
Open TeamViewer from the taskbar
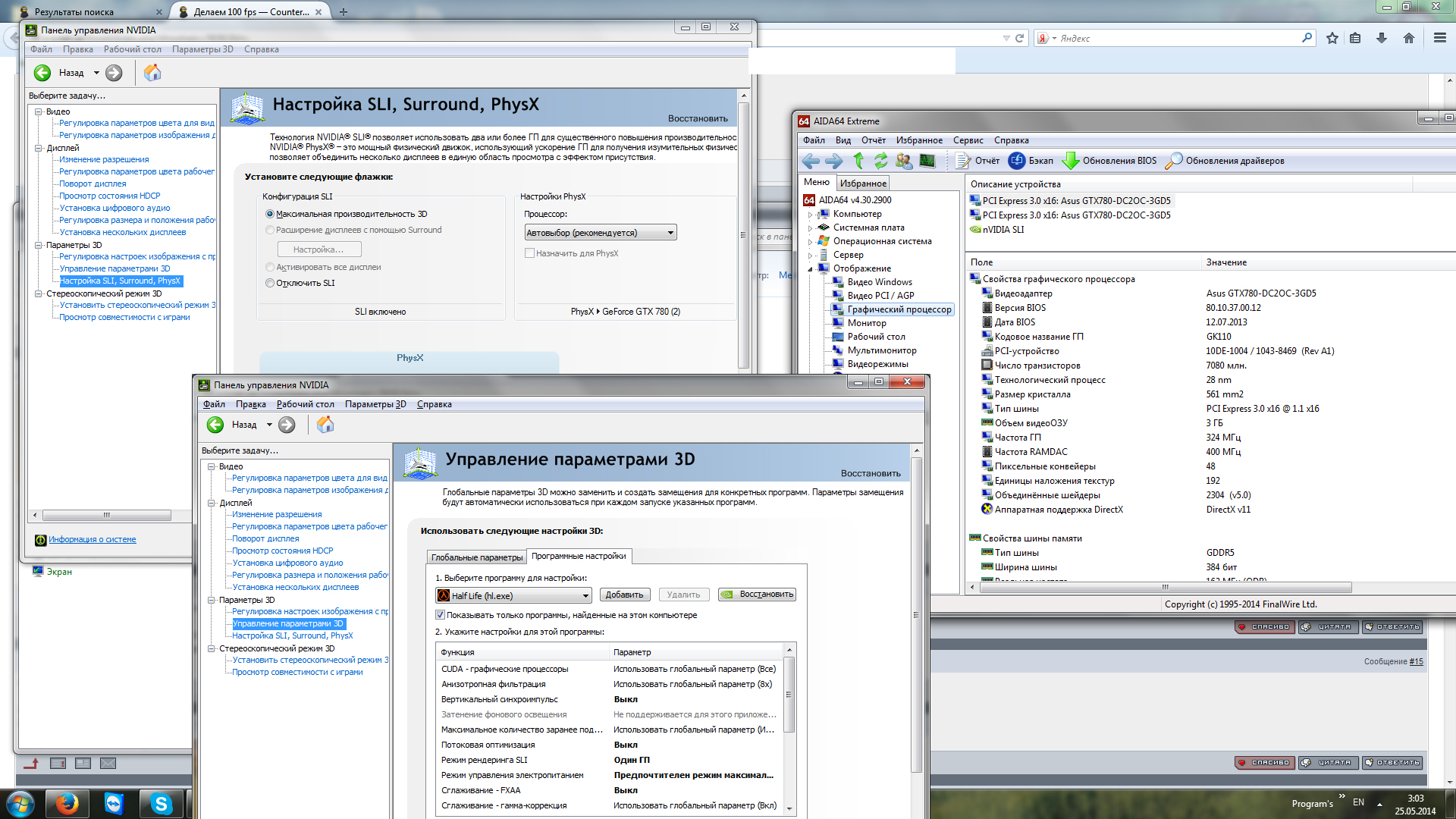(114, 804)
